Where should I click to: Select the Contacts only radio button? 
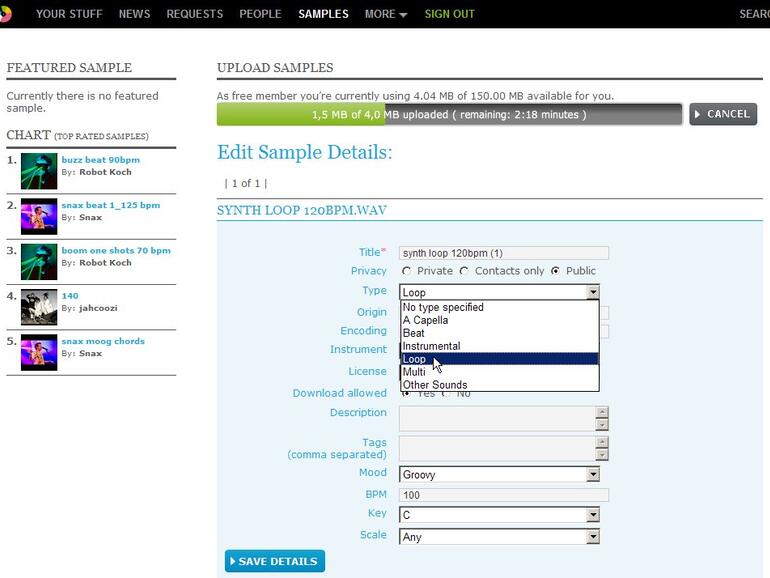point(464,271)
